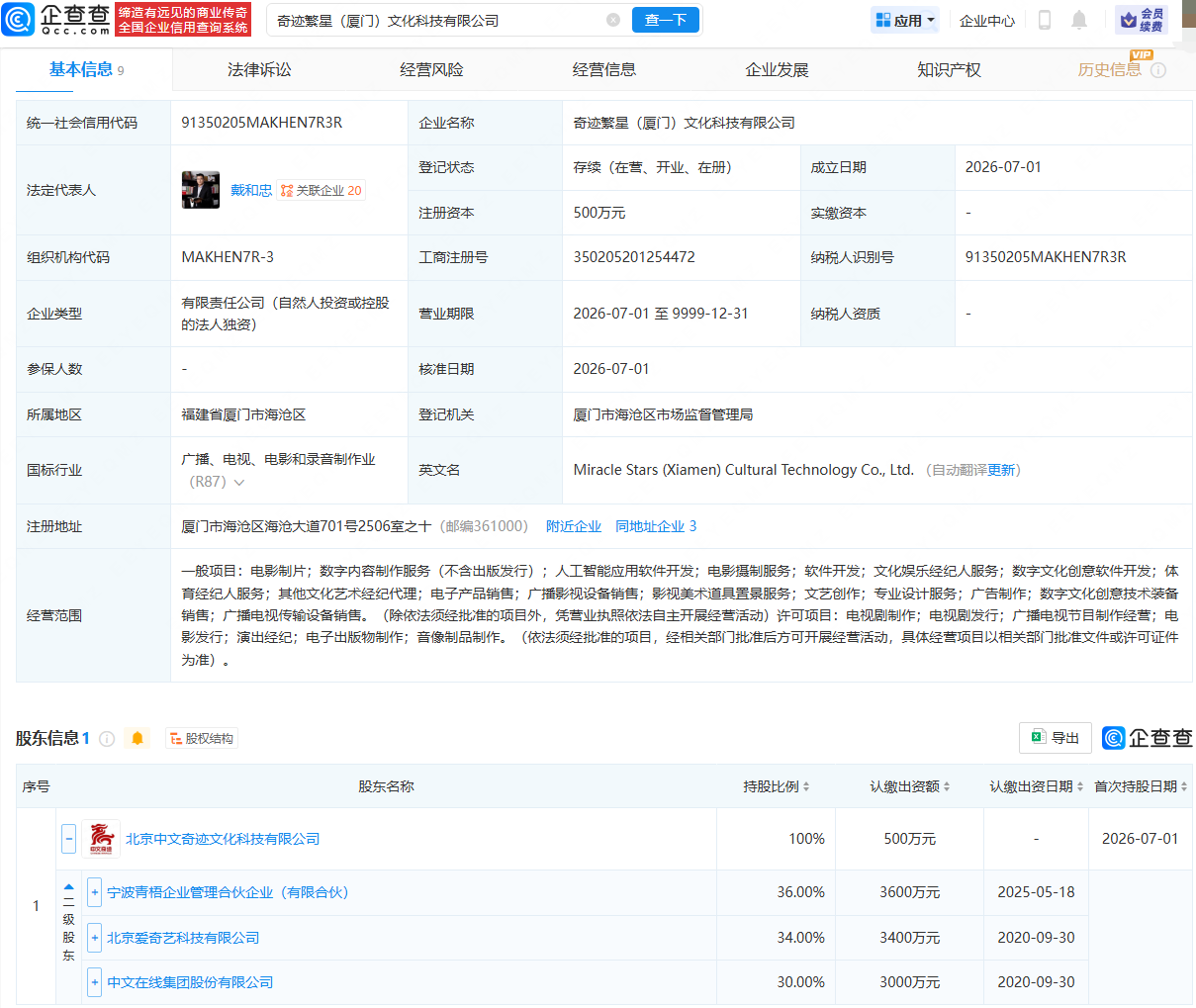Image resolution: width=1196 pixels, height=1008 pixels.
Task: Open 历史信息 VIP tab
Action: [x=1110, y=69]
